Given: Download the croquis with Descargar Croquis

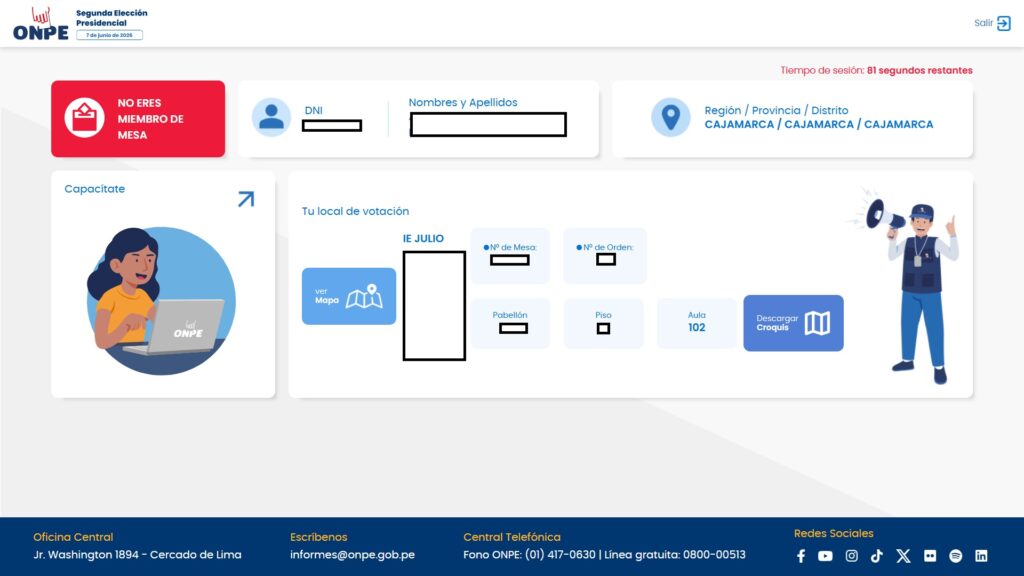Looking at the screenshot, I should pos(793,323).
